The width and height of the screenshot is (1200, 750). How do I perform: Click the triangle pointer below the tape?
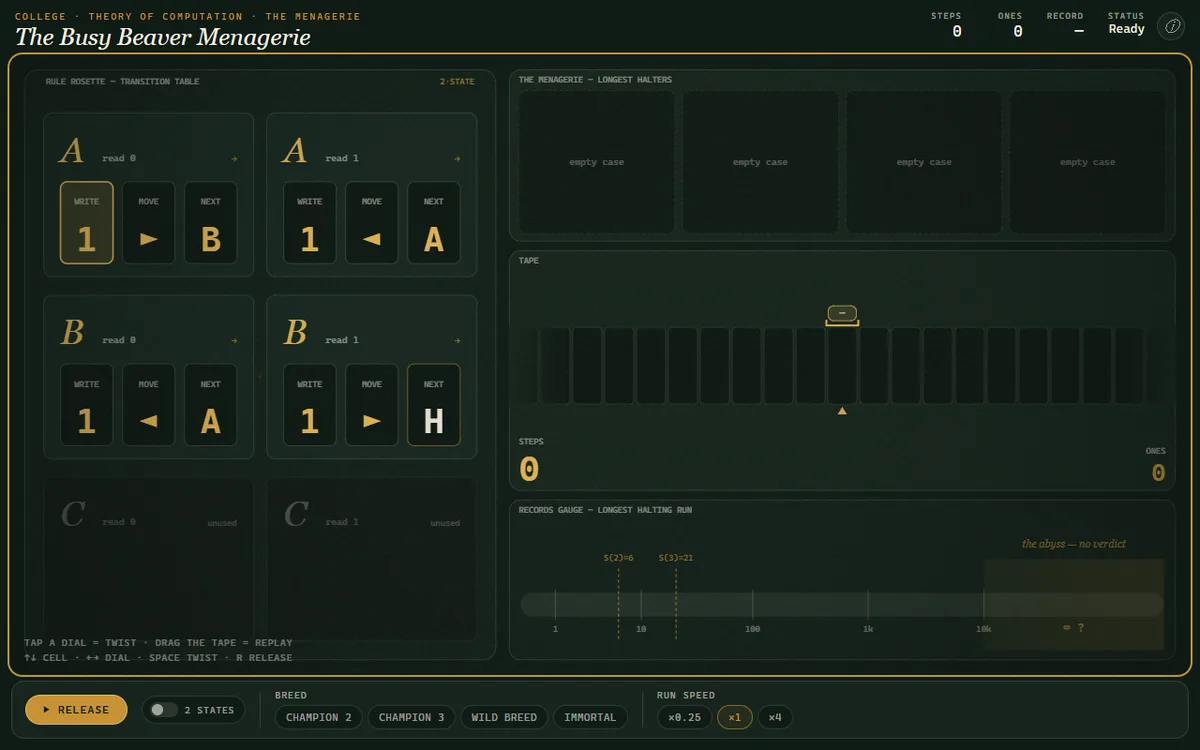(x=842, y=410)
